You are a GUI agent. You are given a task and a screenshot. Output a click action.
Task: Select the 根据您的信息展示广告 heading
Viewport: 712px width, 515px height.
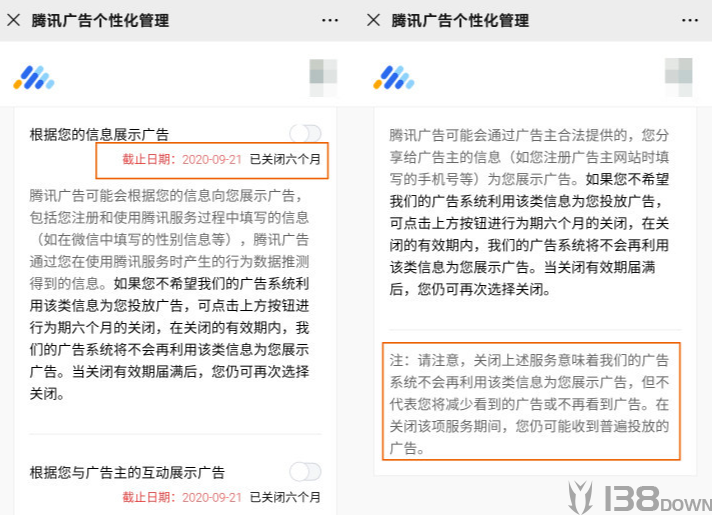coord(99,134)
